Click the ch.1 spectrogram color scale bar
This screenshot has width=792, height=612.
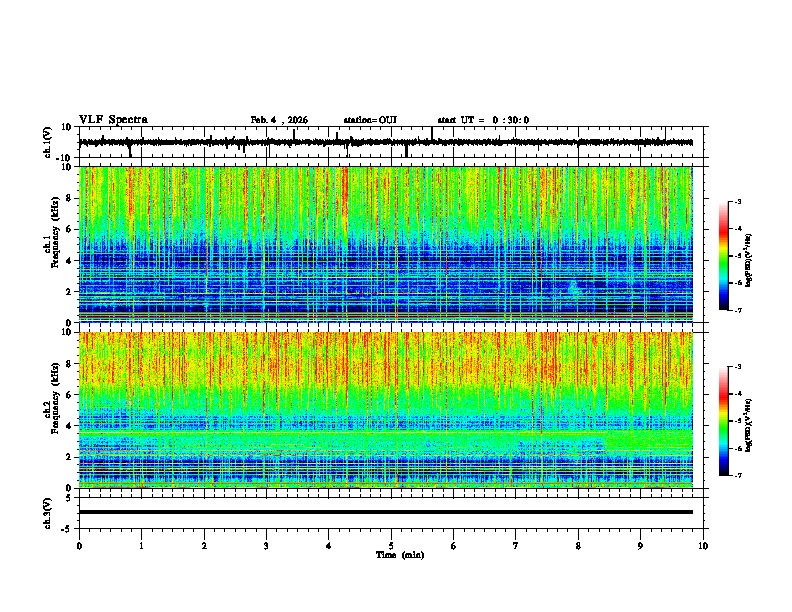tap(723, 256)
